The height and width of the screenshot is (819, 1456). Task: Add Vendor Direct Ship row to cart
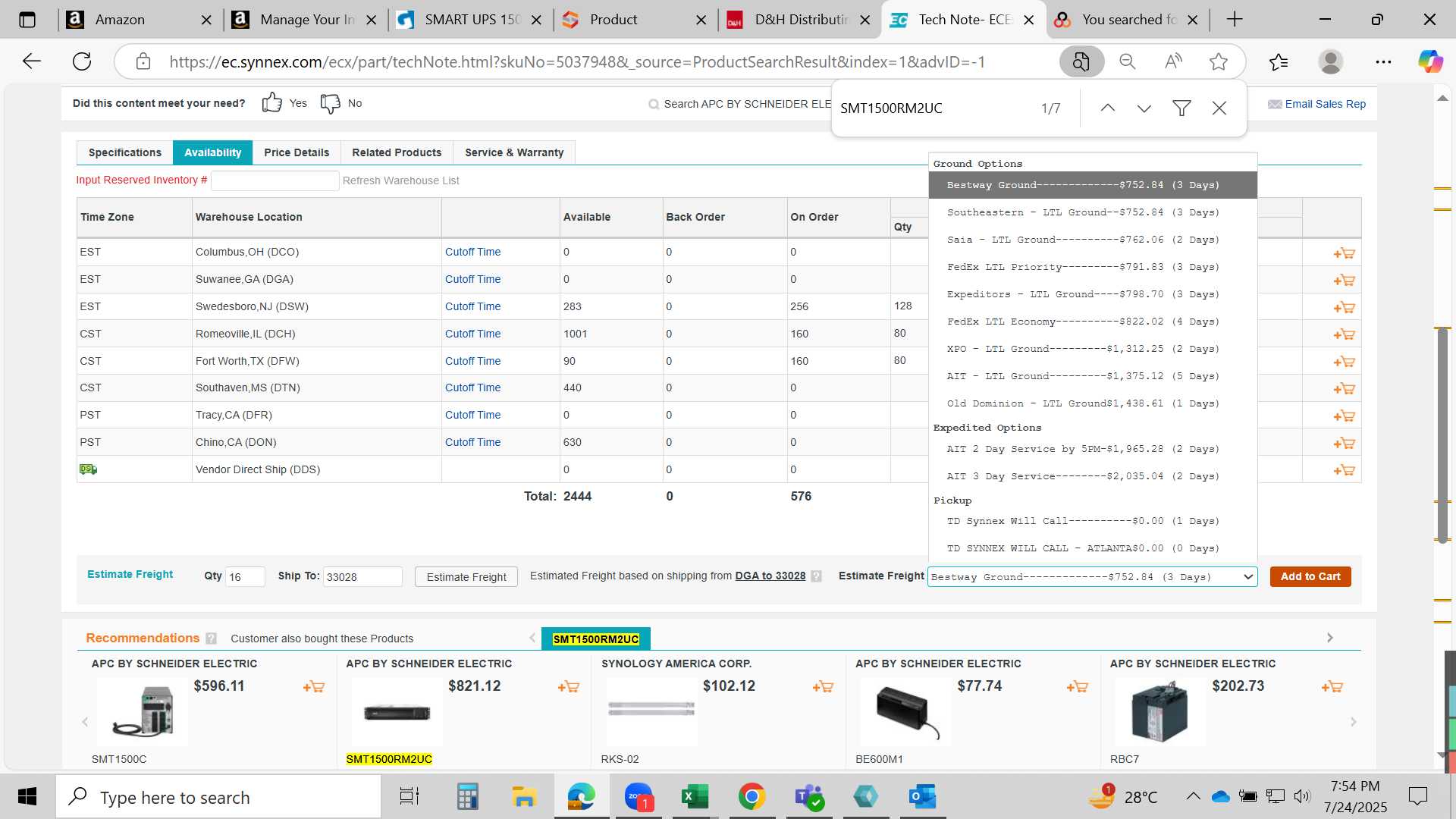click(1344, 470)
